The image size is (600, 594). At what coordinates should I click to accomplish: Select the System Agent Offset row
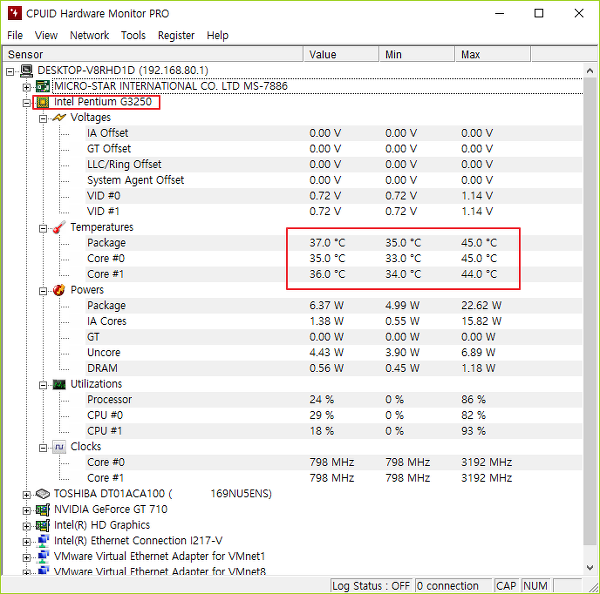click(x=333, y=180)
